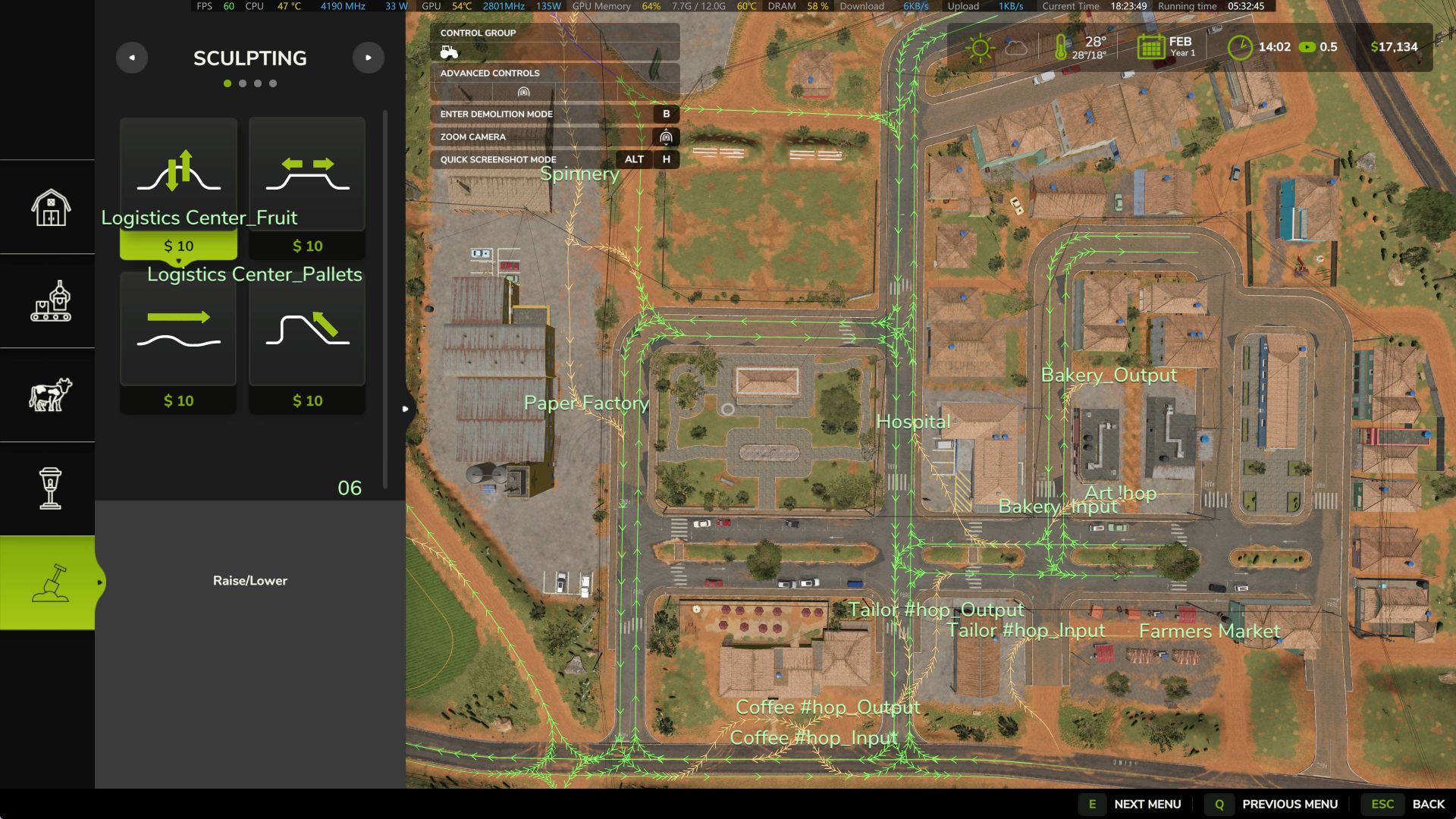Click the NEXT MENU button

pyautogui.click(x=1131, y=804)
